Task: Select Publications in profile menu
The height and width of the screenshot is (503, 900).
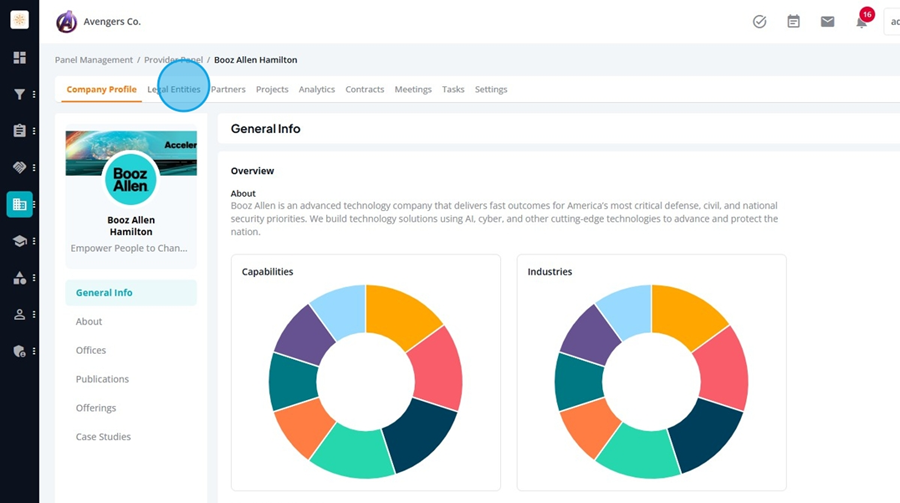Action: 102,379
